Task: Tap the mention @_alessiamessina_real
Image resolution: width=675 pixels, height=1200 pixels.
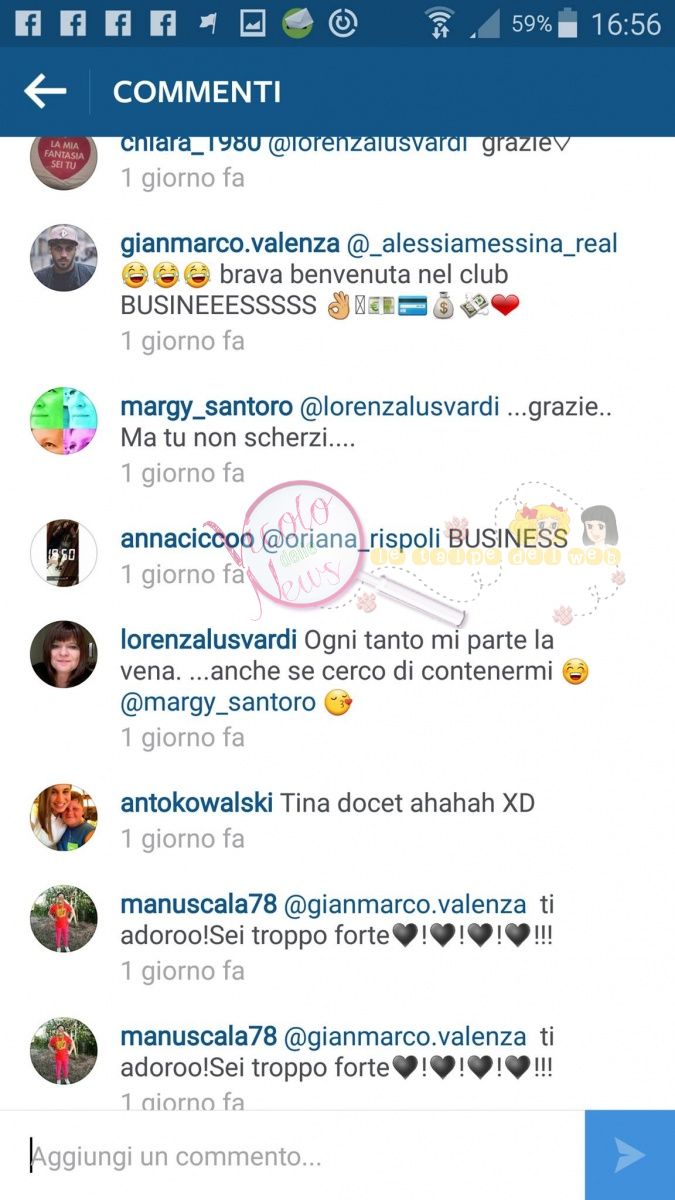Action: pos(482,243)
